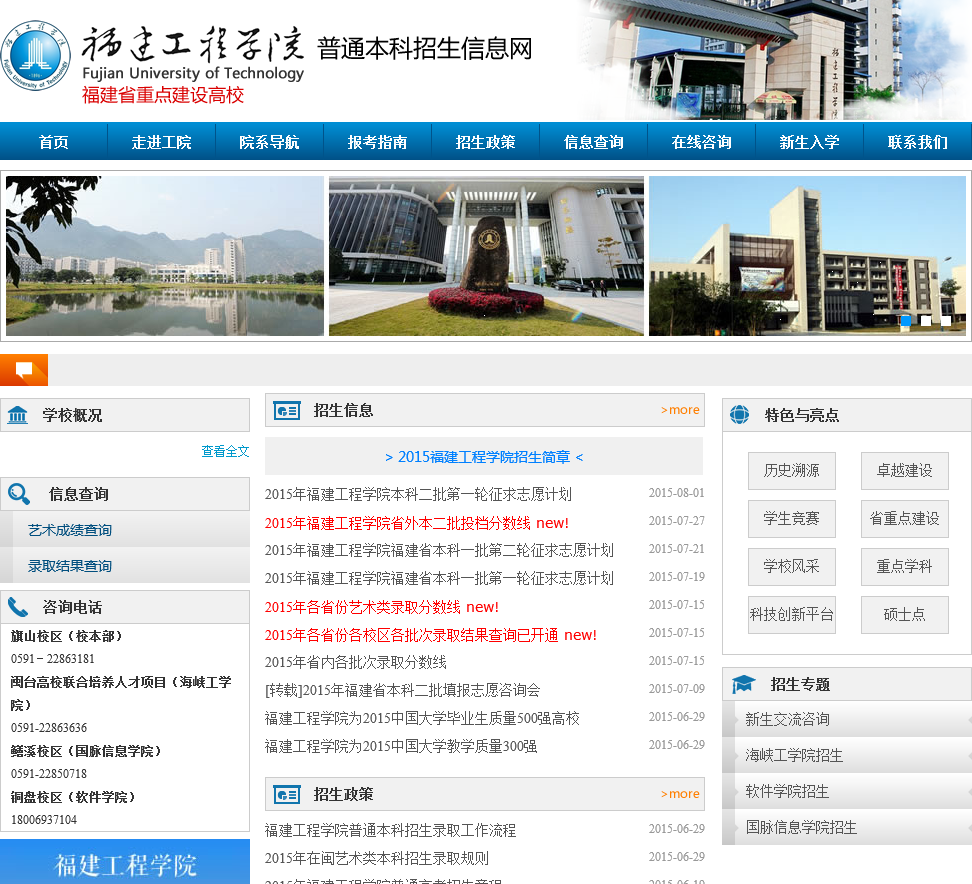Click the news icon beside 招生政策

pyautogui.click(x=287, y=794)
